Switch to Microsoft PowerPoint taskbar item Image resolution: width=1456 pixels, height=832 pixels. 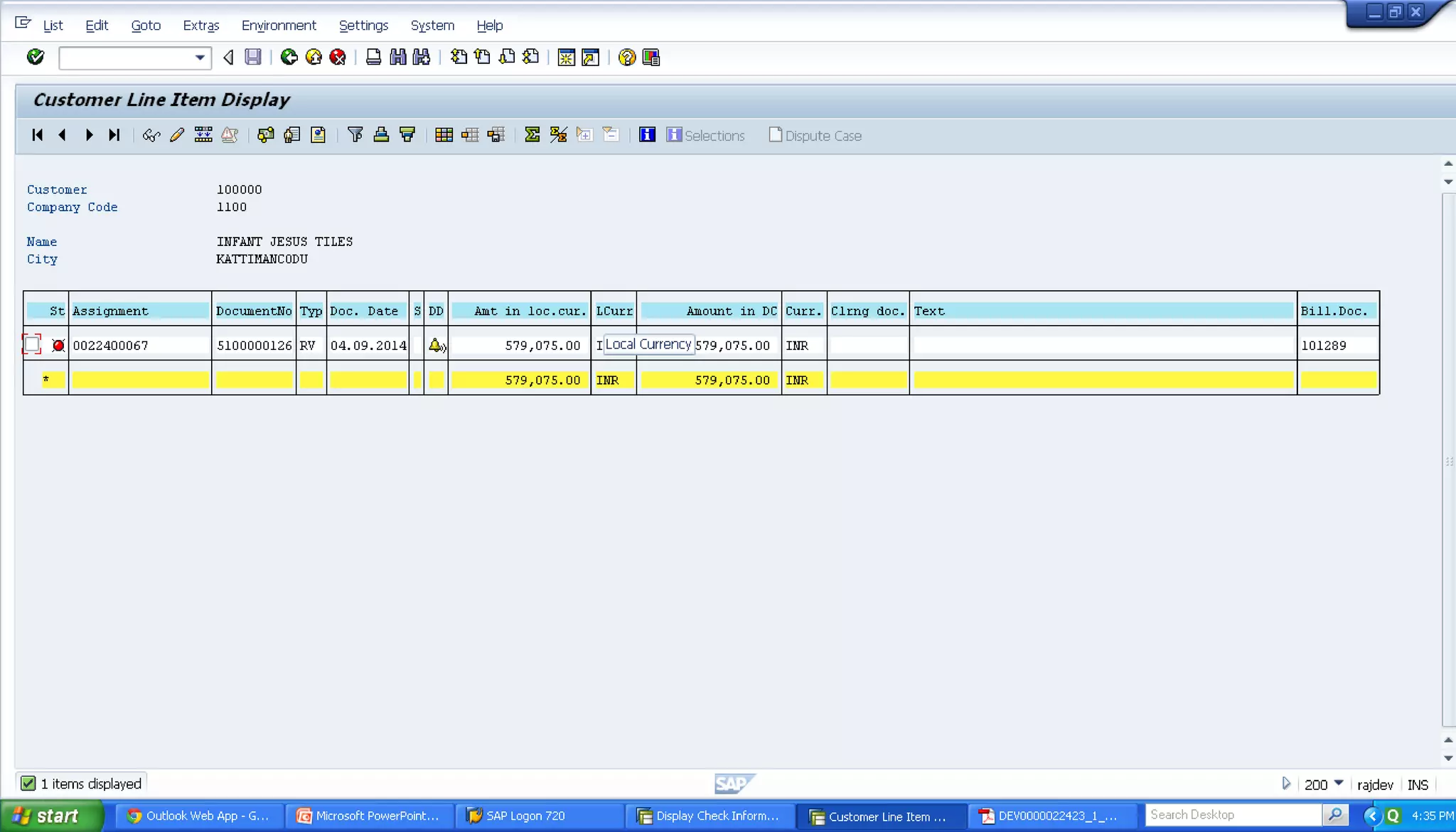370,816
